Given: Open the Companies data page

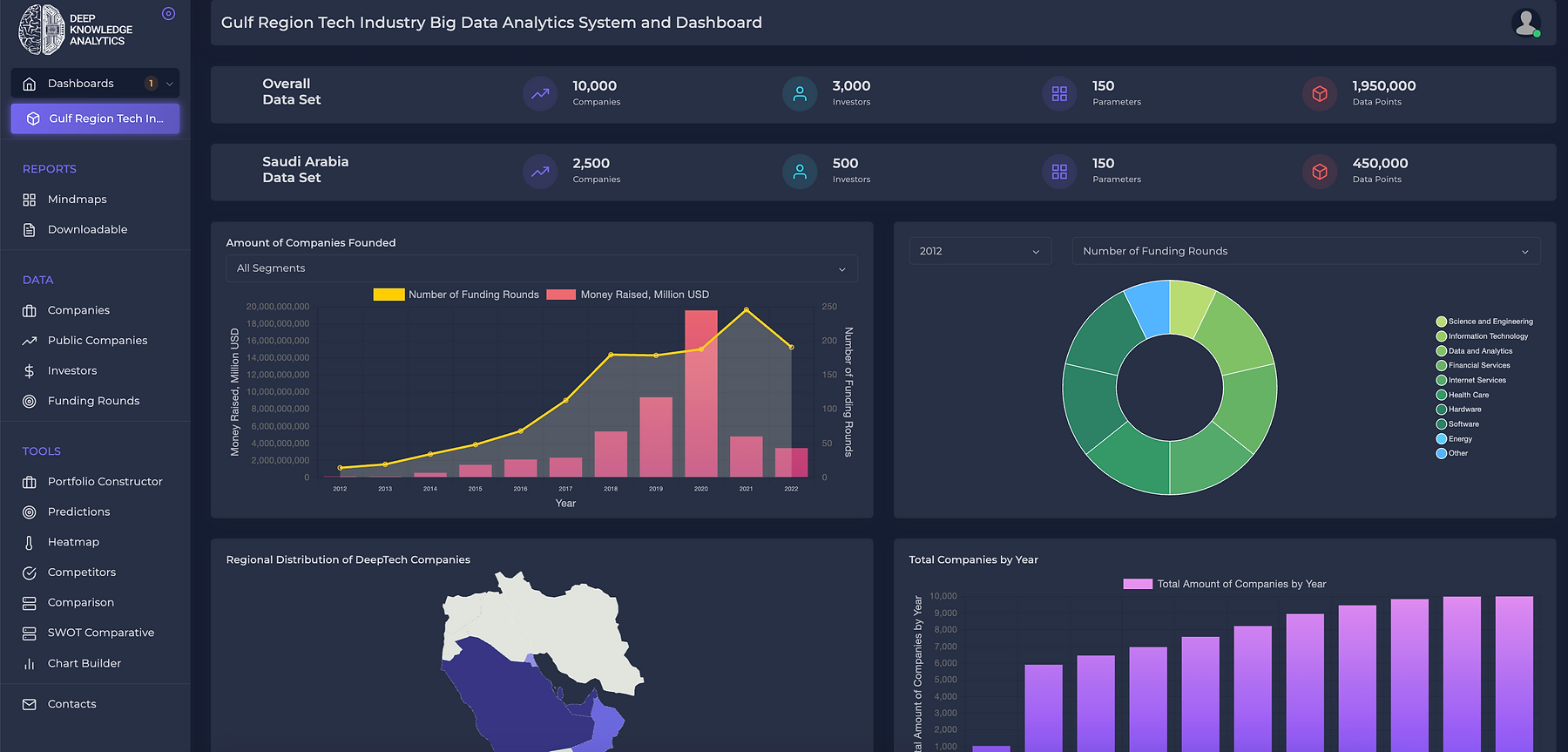Looking at the screenshot, I should [x=78, y=310].
